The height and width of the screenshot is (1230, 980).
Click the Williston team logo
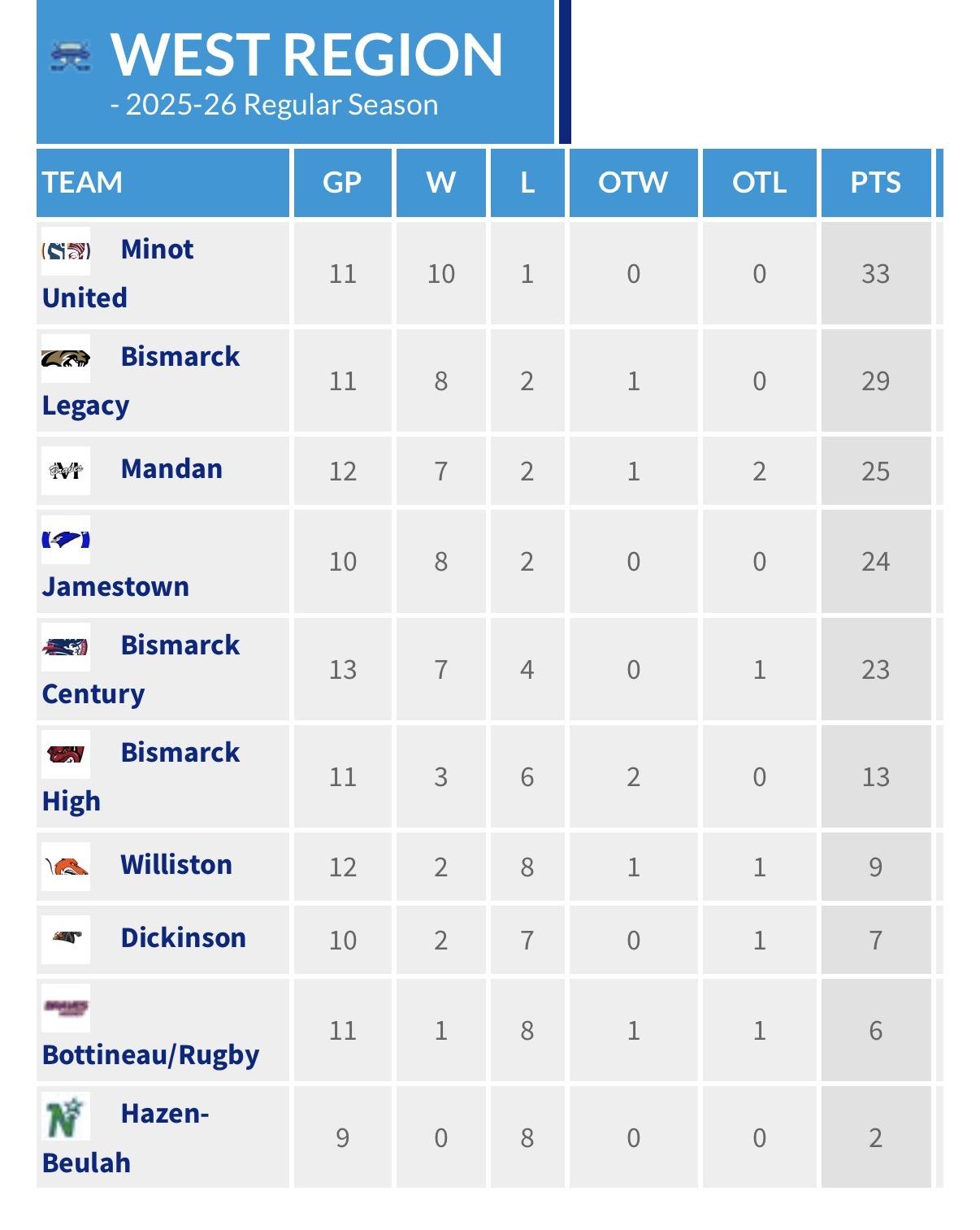coord(66,866)
